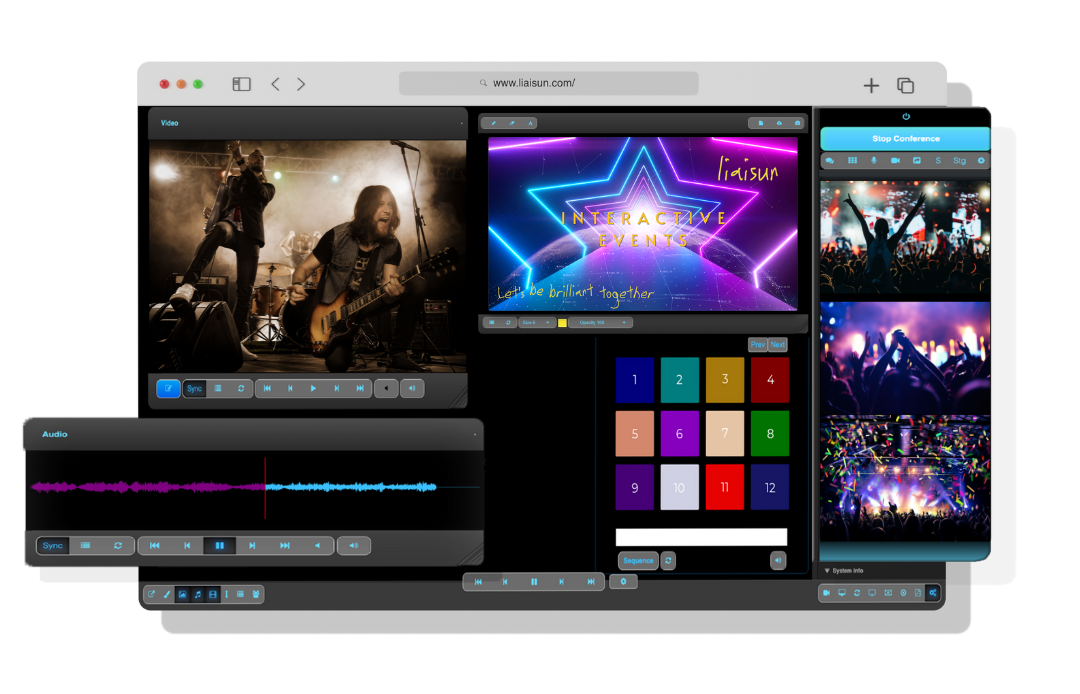Click the Prev button above the color grid

coord(758,344)
